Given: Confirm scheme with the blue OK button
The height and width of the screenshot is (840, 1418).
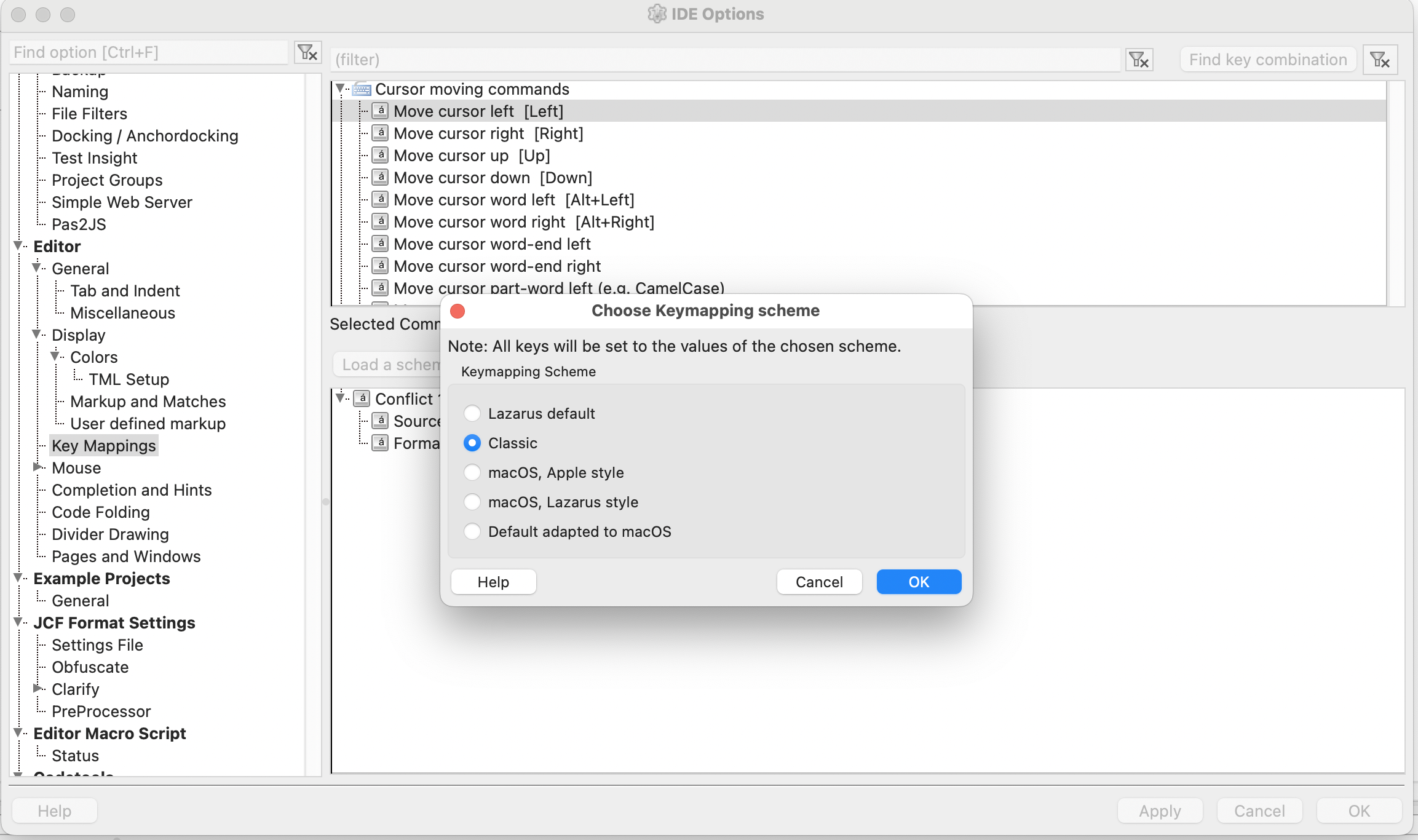Looking at the screenshot, I should (919, 582).
